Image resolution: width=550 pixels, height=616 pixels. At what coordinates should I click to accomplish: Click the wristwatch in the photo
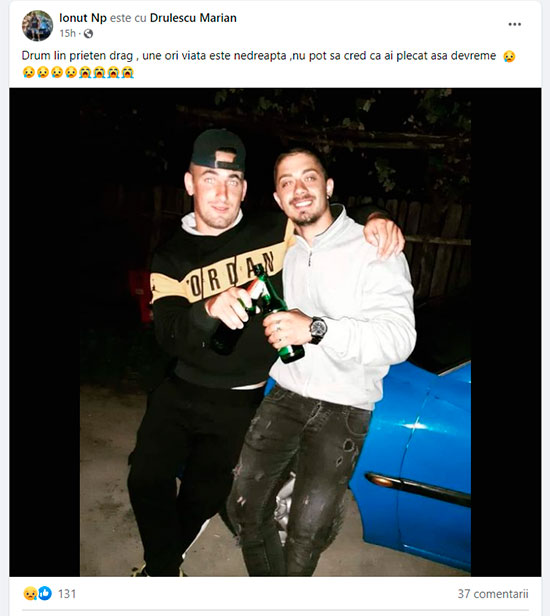click(x=317, y=329)
